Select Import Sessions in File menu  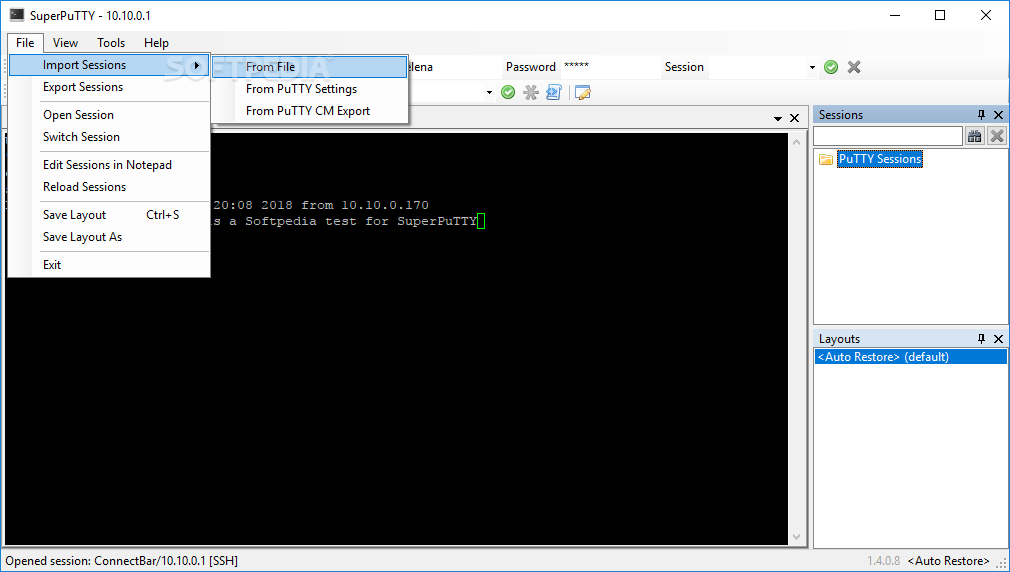click(x=110, y=65)
